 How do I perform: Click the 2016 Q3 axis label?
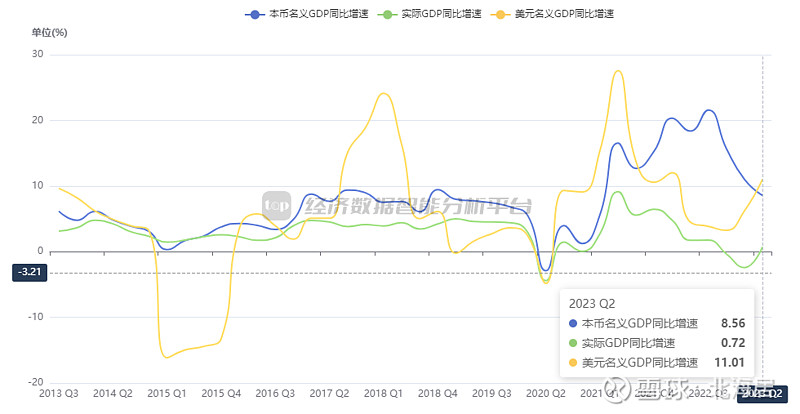pyautogui.click(x=275, y=394)
